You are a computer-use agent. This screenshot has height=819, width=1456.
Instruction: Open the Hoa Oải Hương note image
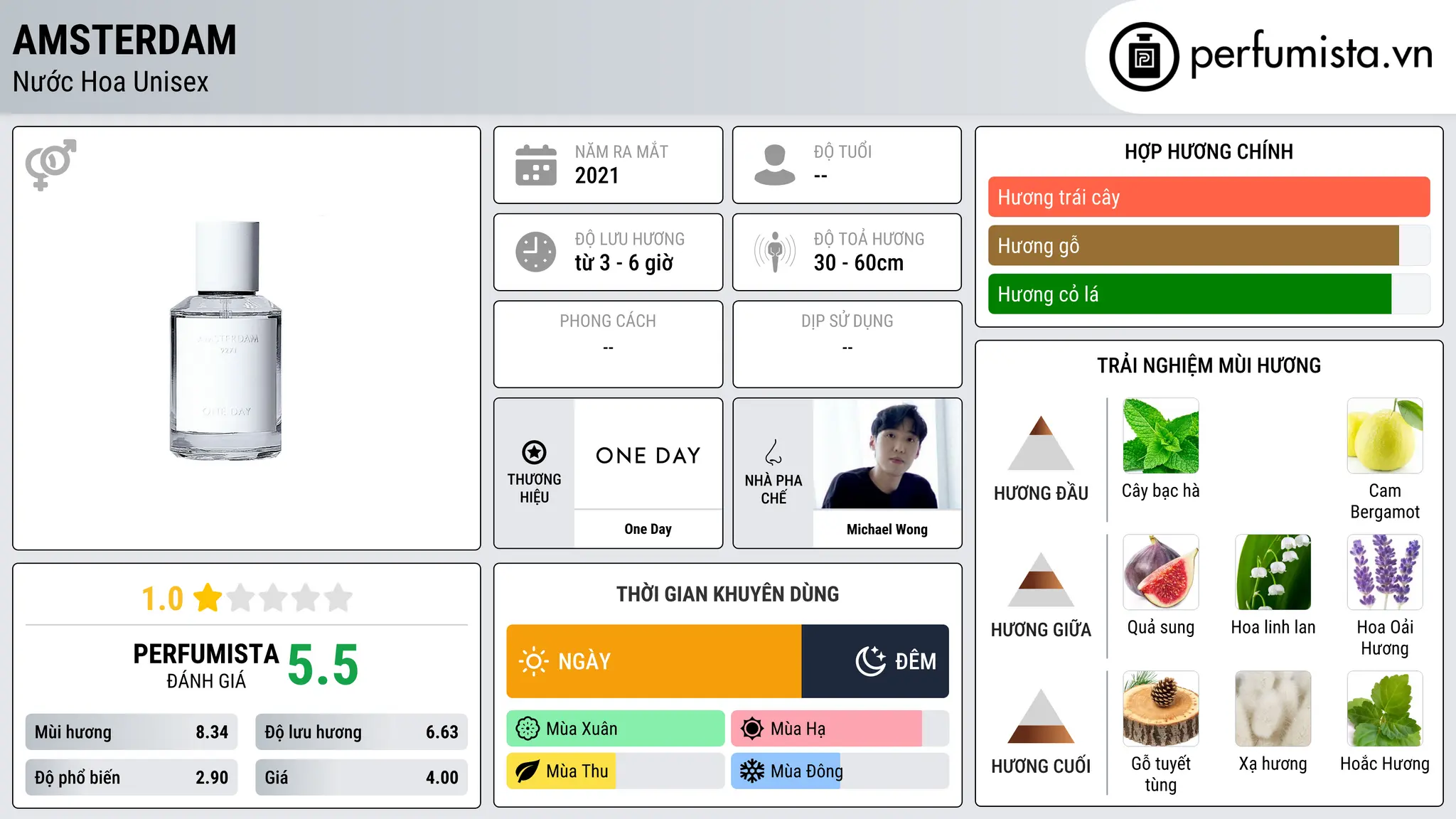click(1385, 572)
